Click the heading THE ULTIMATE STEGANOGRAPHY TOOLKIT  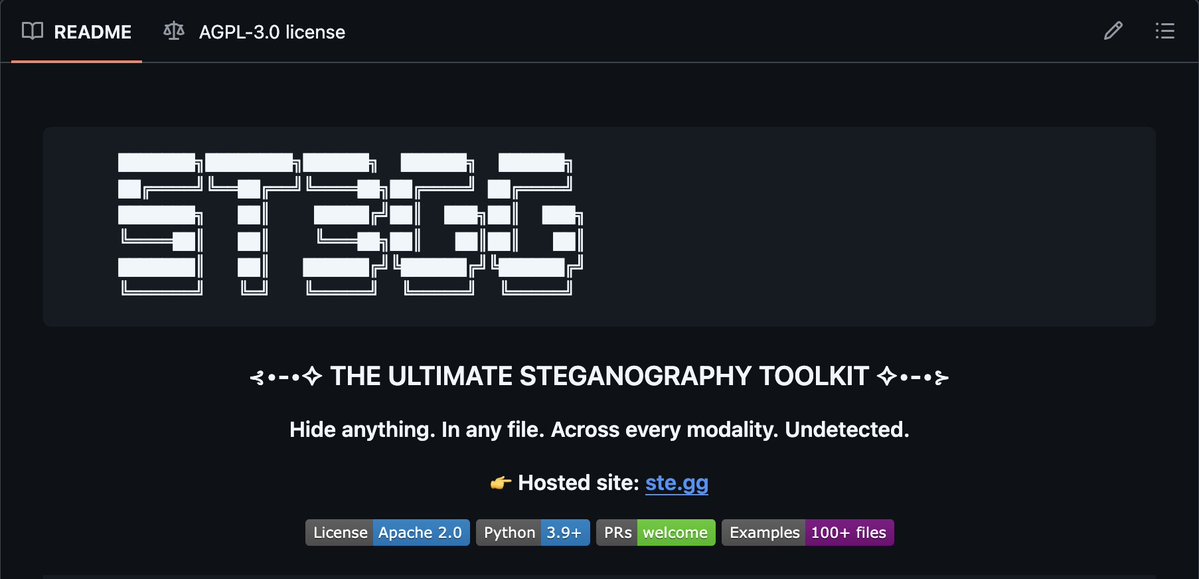(x=600, y=376)
